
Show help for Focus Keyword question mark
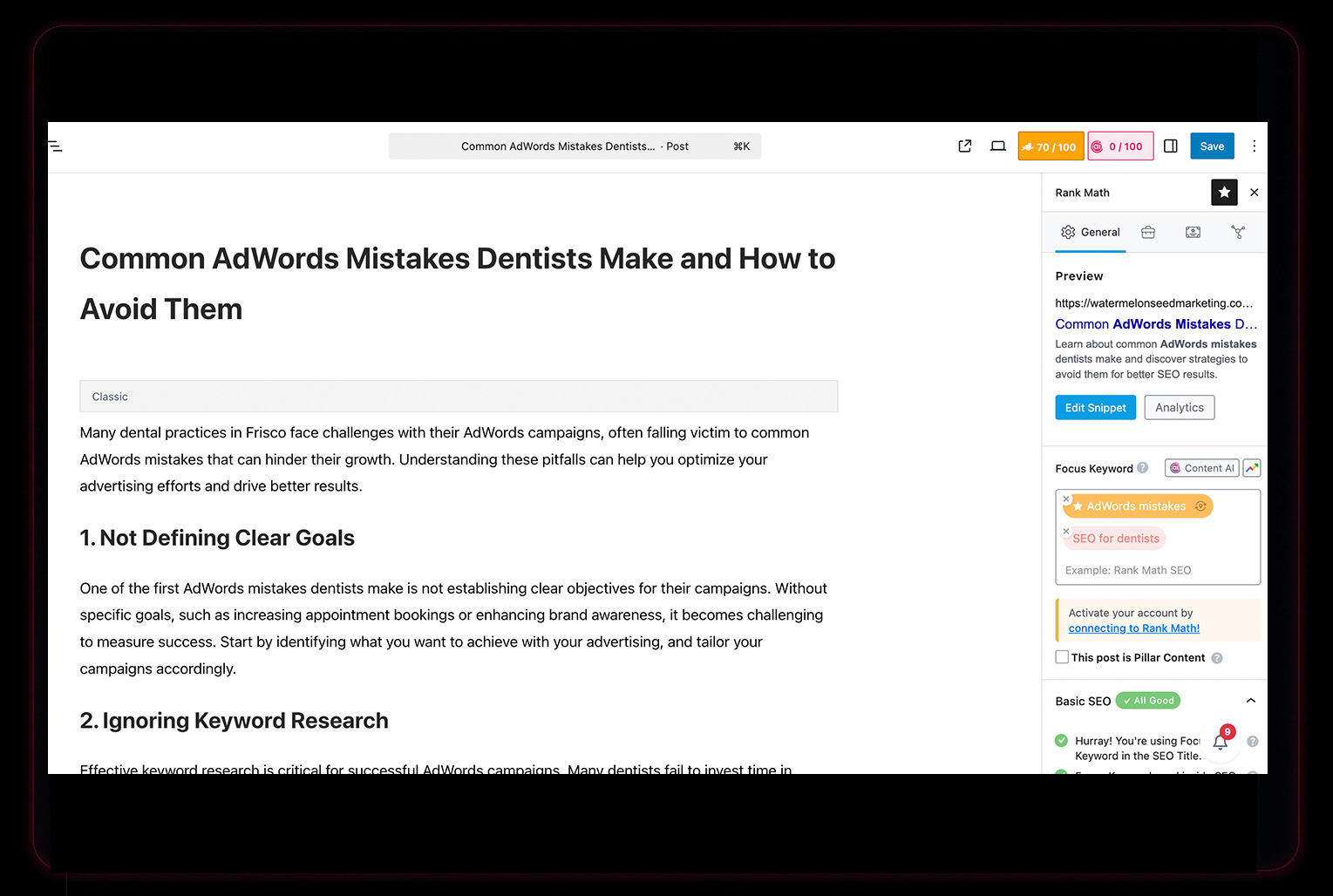(x=1143, y=468)
